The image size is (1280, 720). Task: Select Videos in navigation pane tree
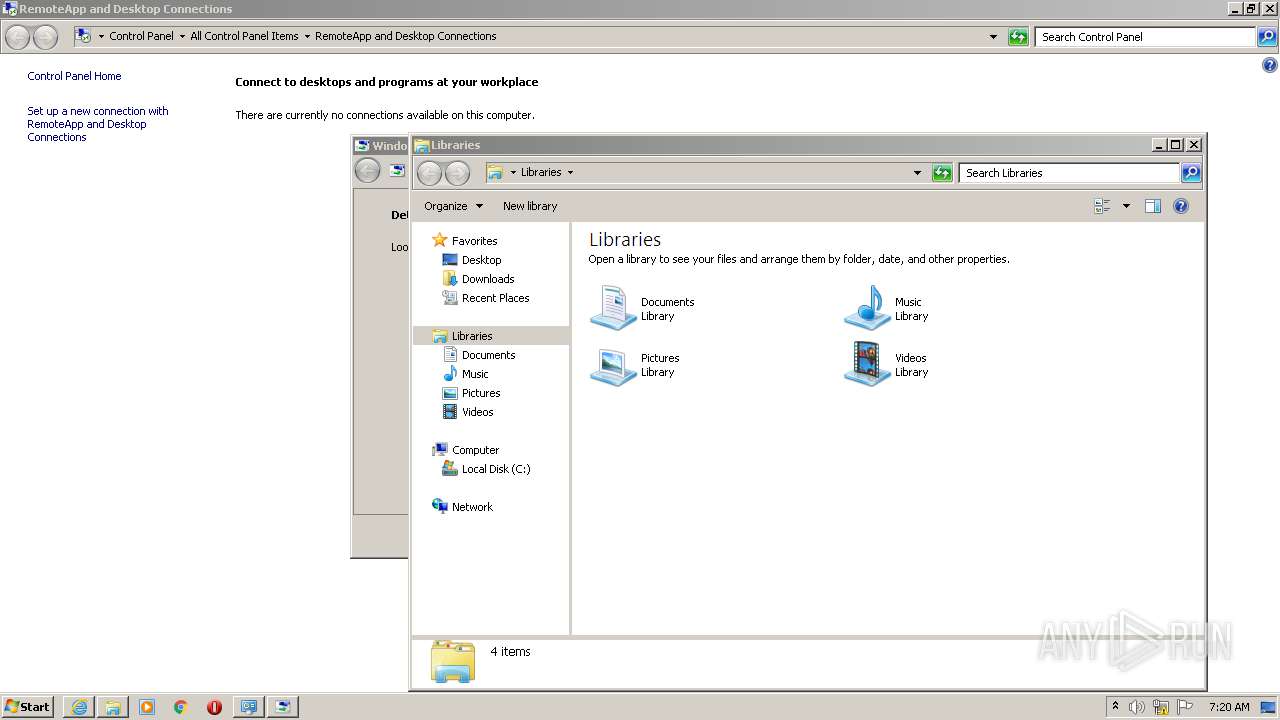point(477,412)
